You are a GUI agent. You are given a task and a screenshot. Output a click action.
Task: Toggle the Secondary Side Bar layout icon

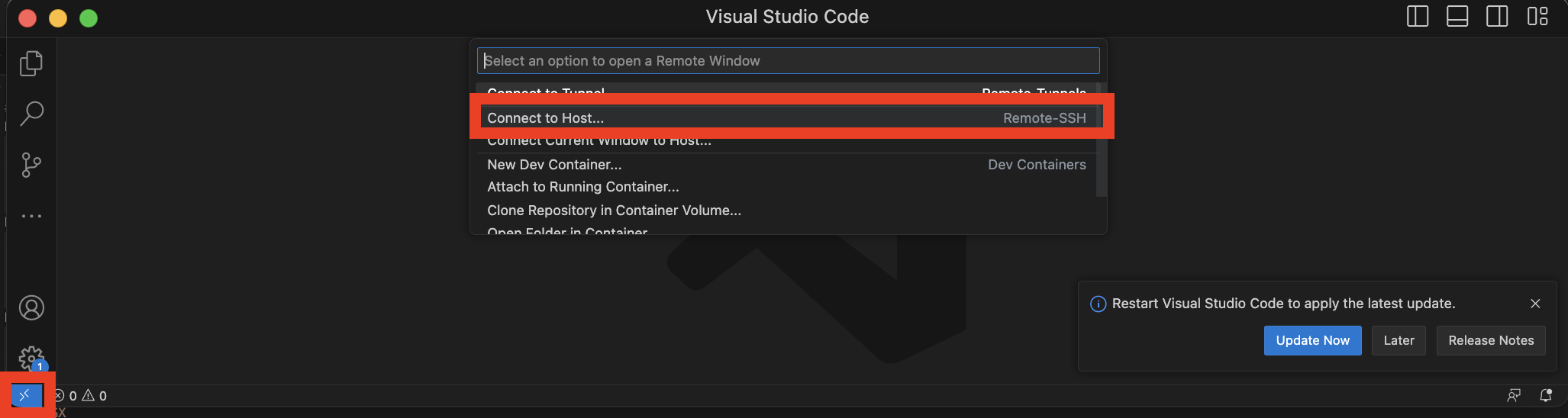click(x=1497, y=16)
